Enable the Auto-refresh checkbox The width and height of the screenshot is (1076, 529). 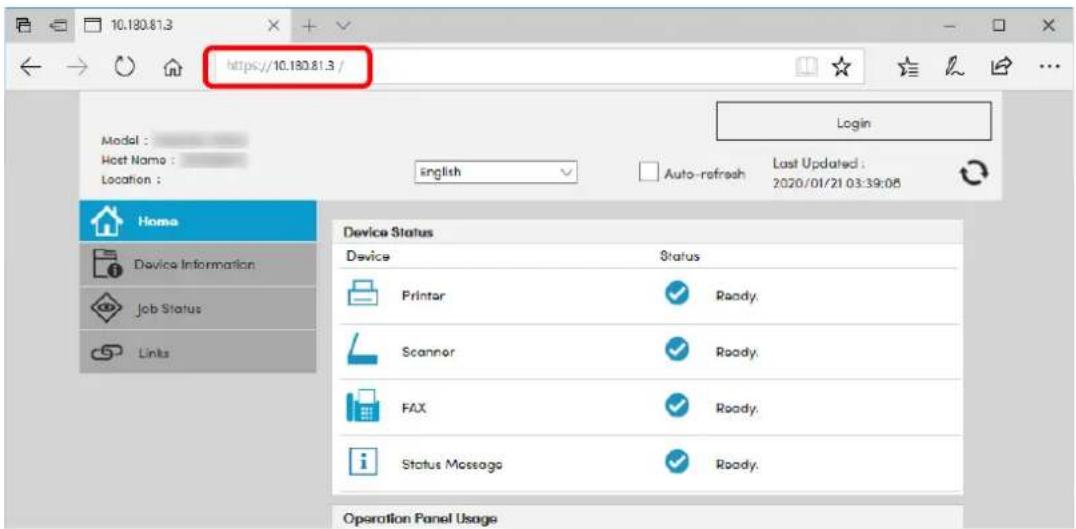[648, 173]
